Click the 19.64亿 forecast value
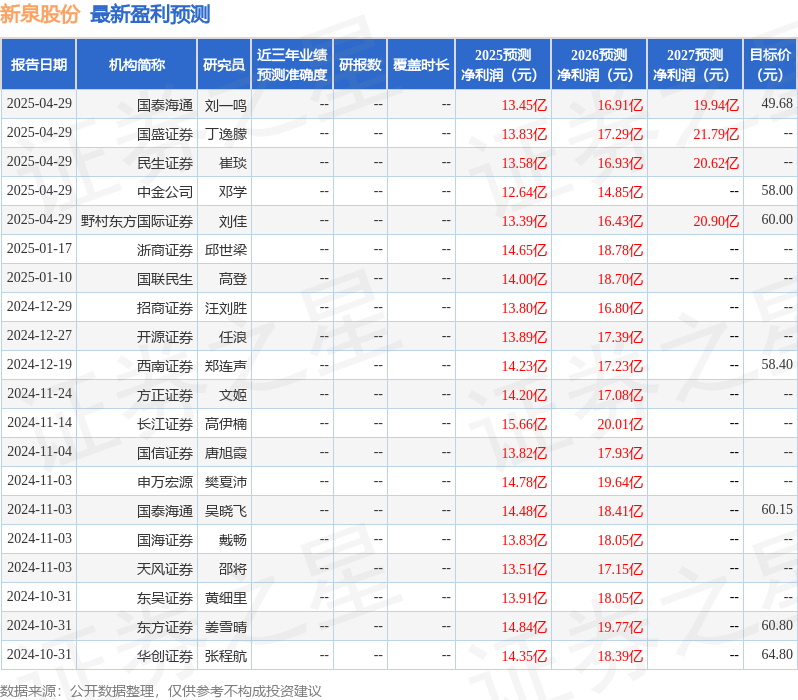 [x=620, y=483]
